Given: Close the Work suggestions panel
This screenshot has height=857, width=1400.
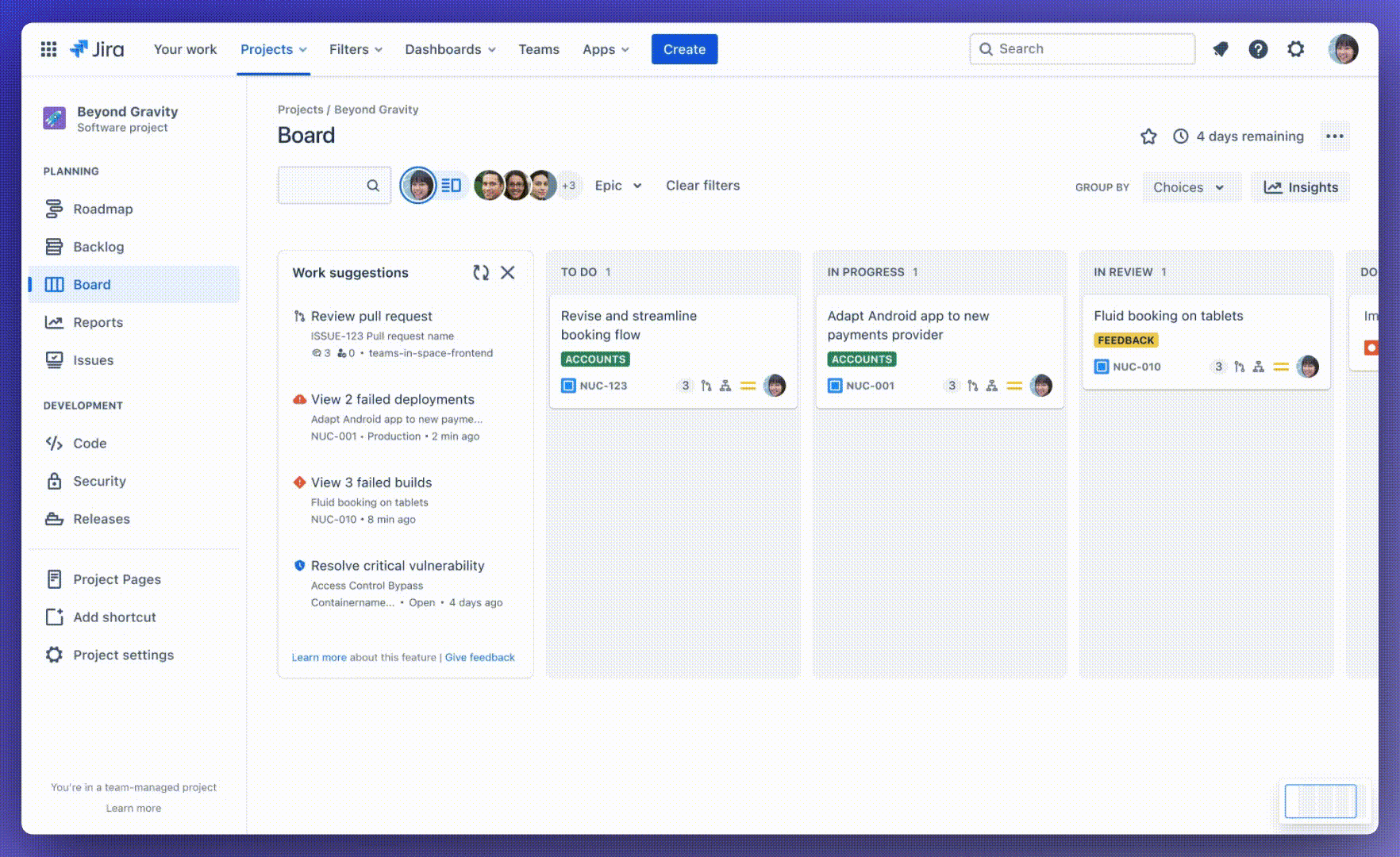Looking at the screenshot, I should point(508,272).
